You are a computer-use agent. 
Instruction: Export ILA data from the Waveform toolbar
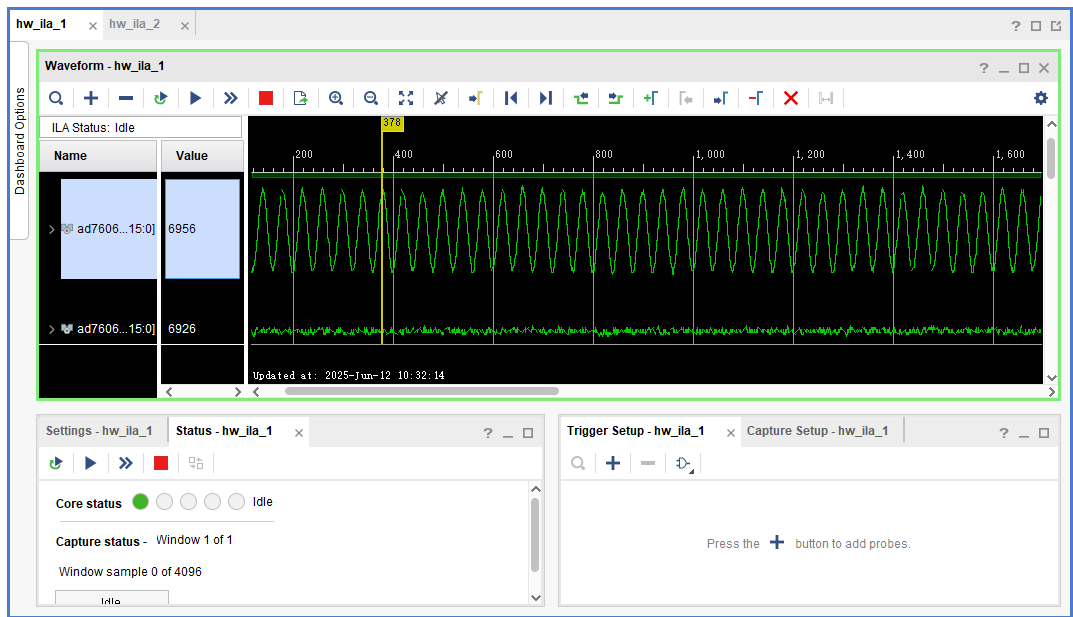point(300,99)
